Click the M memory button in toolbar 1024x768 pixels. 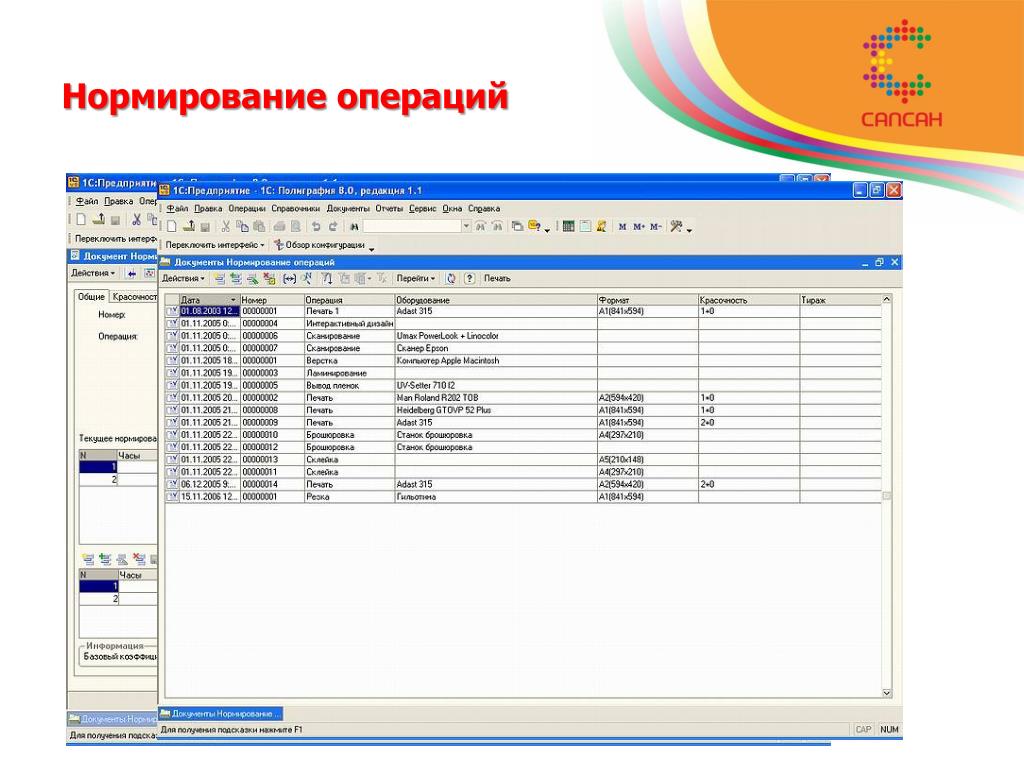coord(622,227)
